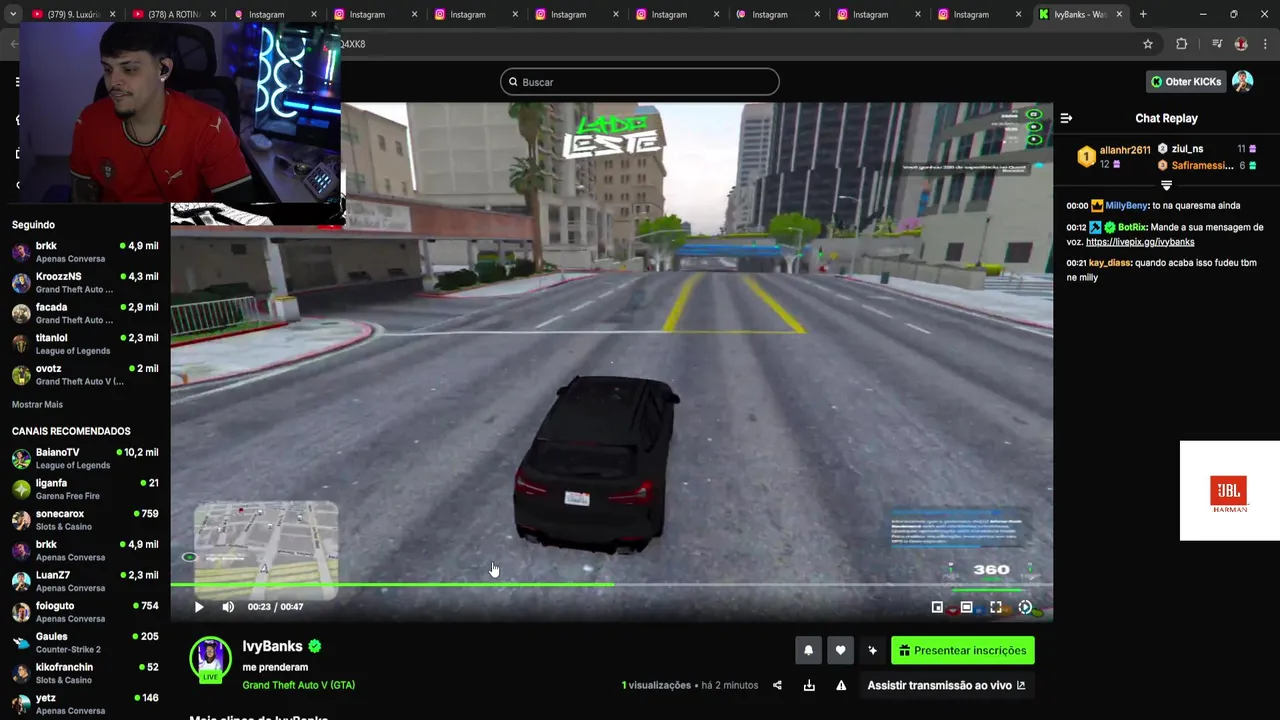Click Grand Theft Auto V (GTA) category link
Screen dimensions: 1280x720
tap(298, 685)
